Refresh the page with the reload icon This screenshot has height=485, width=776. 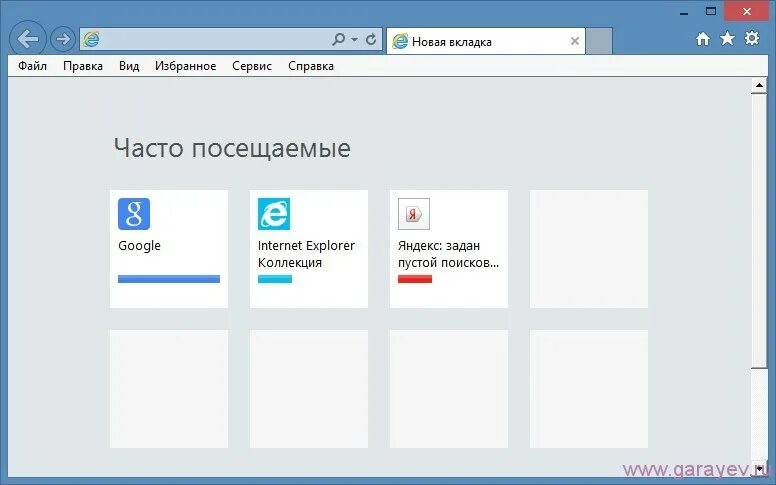pyautogui.click(x=371, y=39)
